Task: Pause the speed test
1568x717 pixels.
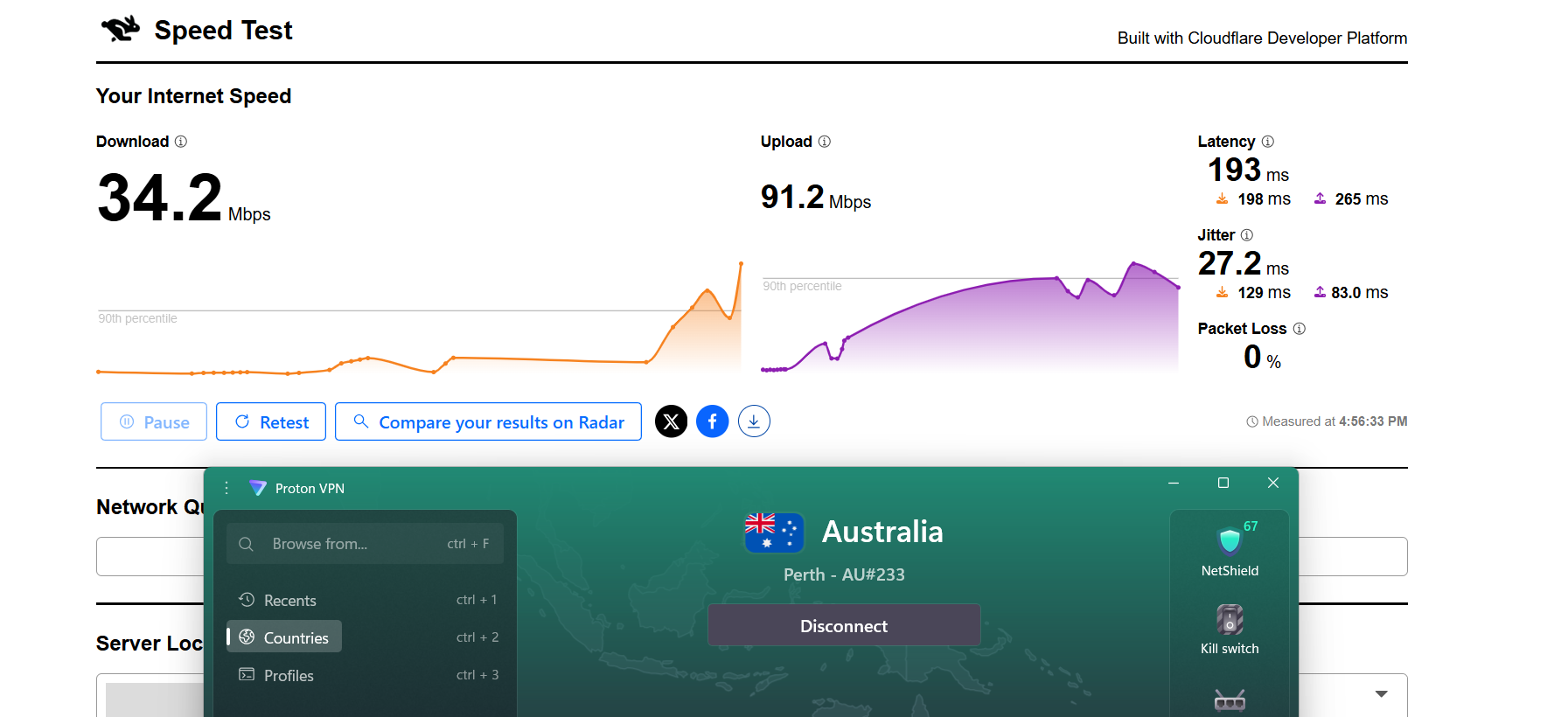Action: pos(154,421)
